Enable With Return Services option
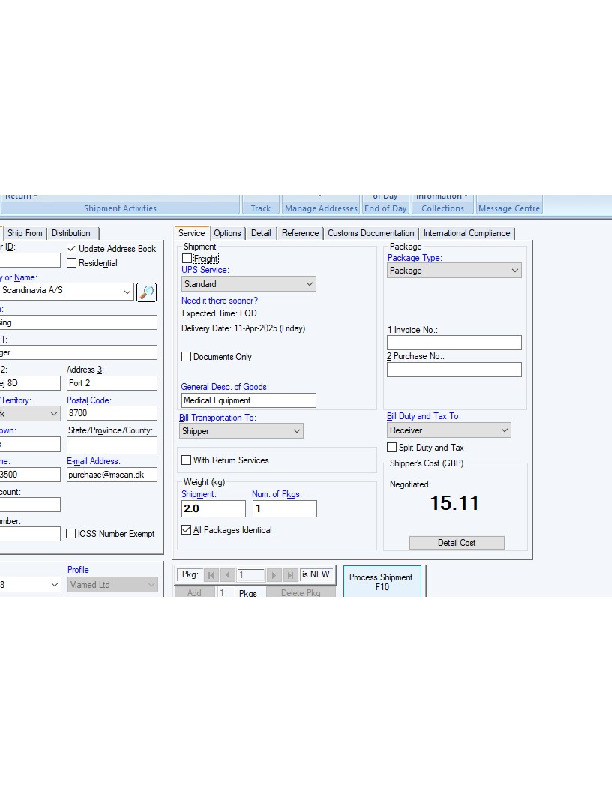The height and width of the screenshot is (792, 612). click(x=186, y=460)
